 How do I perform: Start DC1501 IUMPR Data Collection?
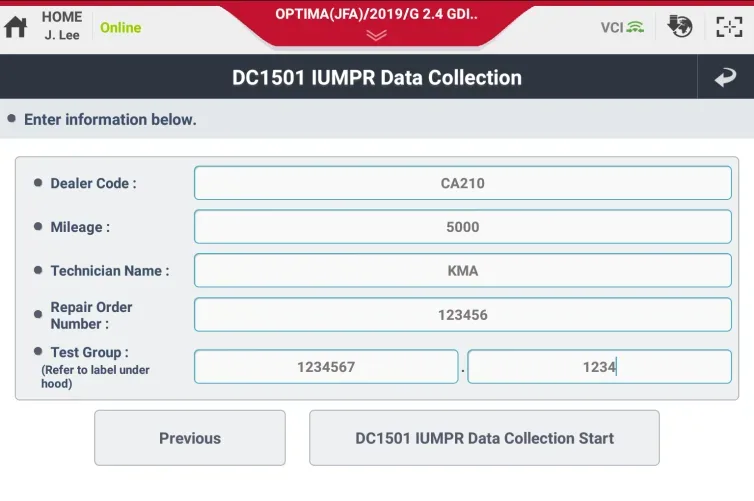484,438
